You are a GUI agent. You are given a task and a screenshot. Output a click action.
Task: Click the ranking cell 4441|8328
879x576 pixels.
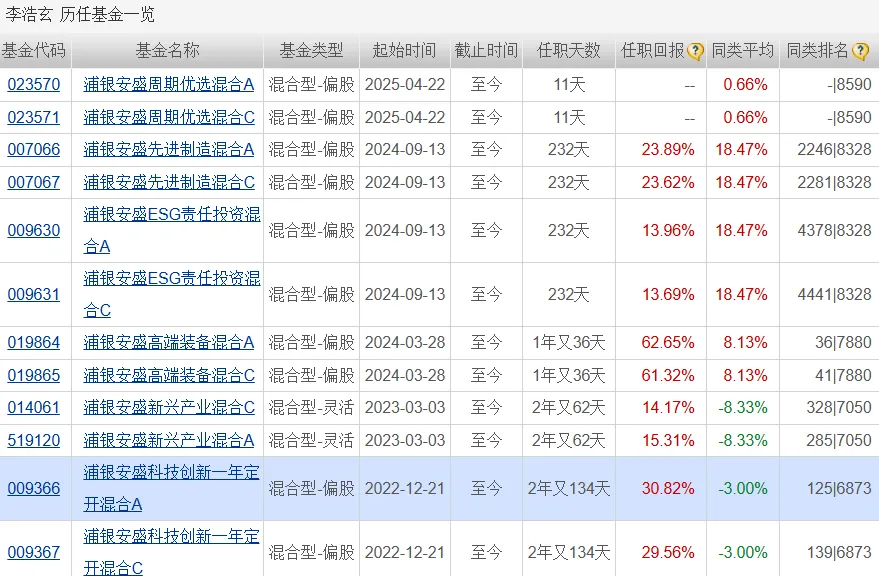834,294
